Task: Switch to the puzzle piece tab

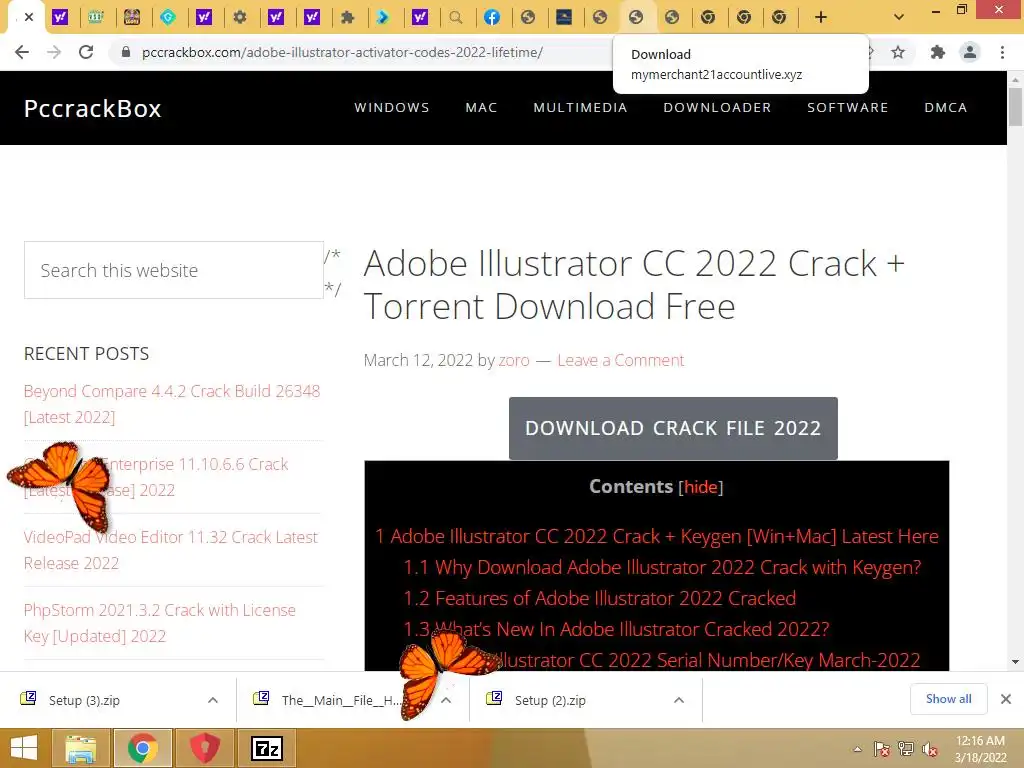Action: coord(347,17)
